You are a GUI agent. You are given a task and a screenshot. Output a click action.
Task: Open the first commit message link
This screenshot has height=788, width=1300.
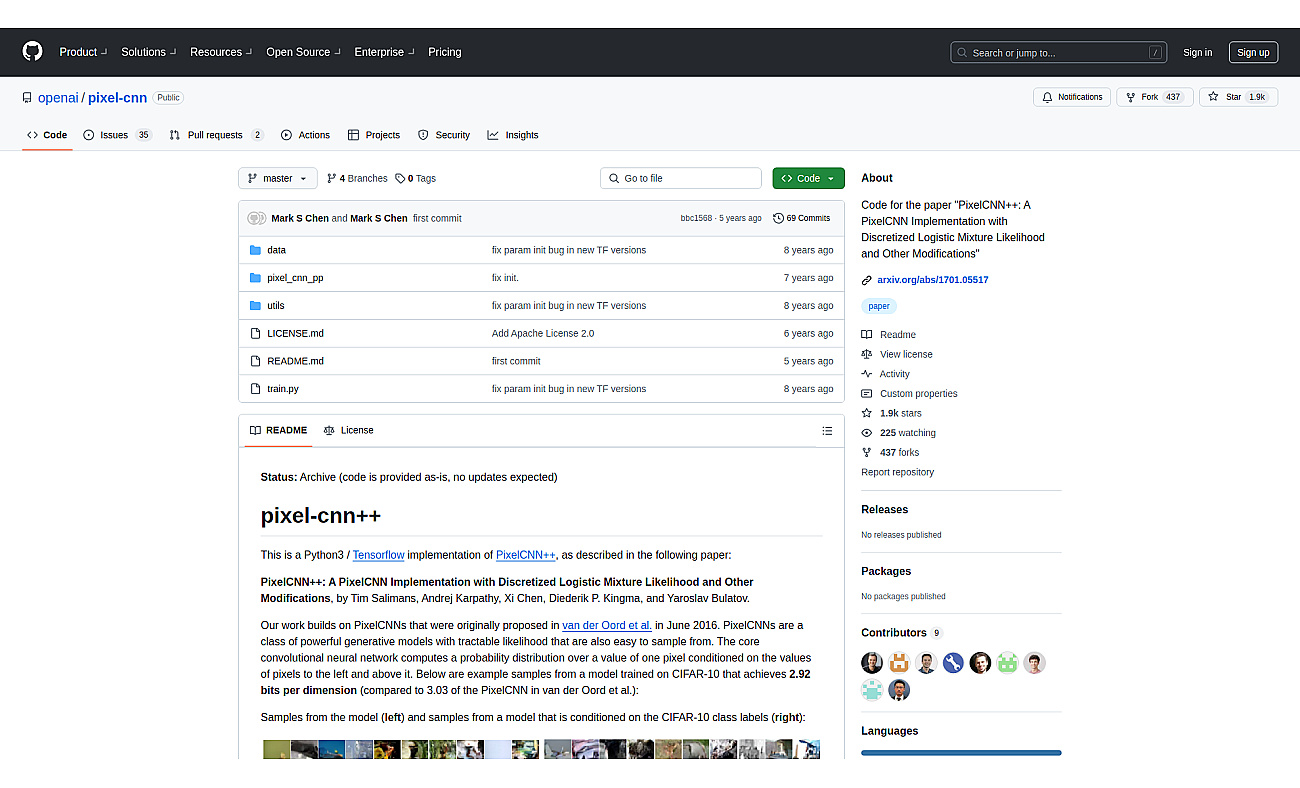[437, 218]
